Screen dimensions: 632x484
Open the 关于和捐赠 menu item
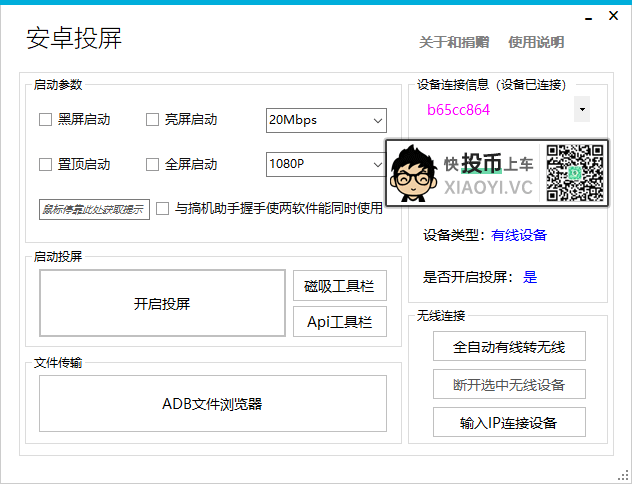coord(453,42)
